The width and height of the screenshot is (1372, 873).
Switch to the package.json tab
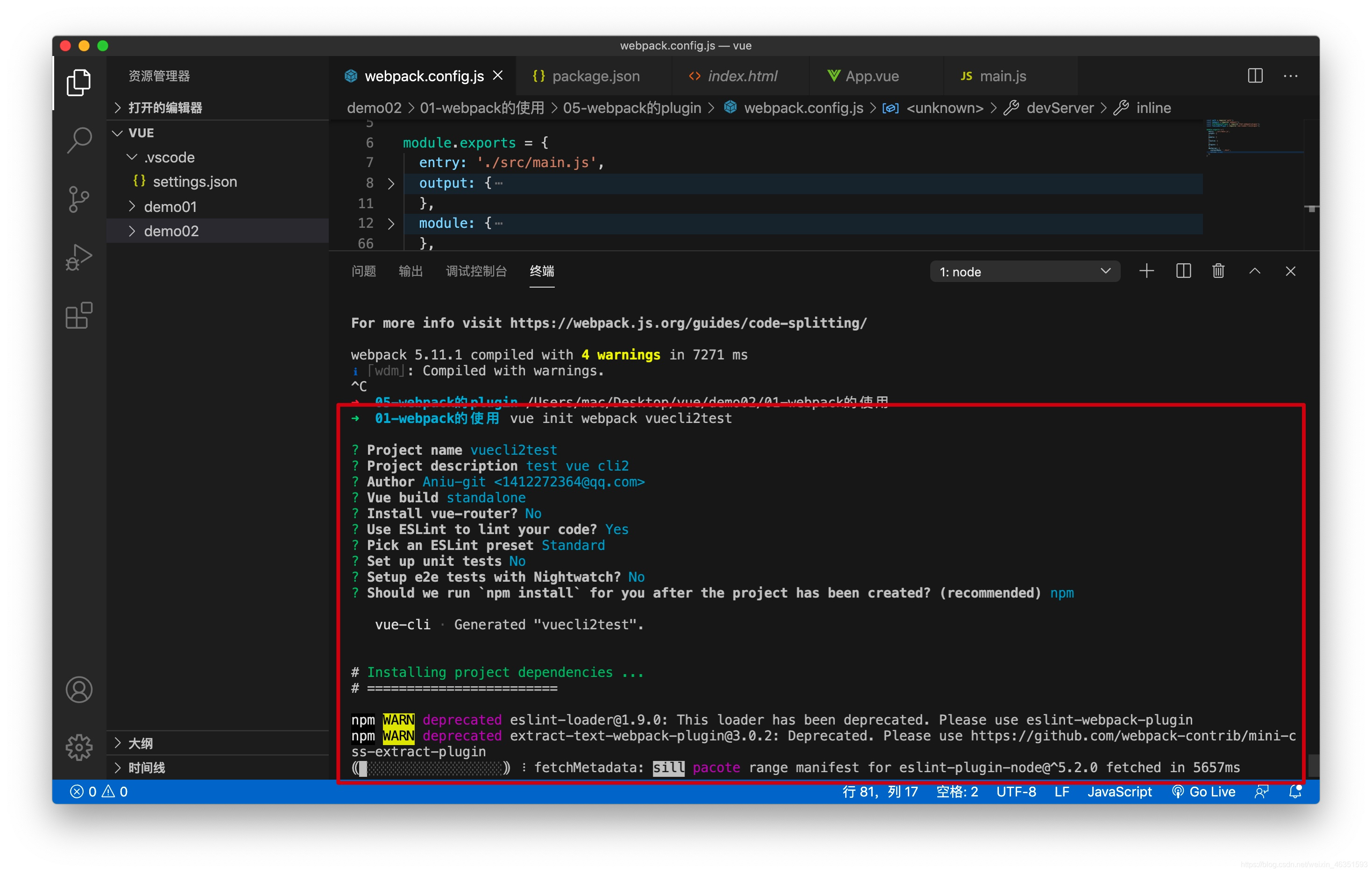point(594,76)
